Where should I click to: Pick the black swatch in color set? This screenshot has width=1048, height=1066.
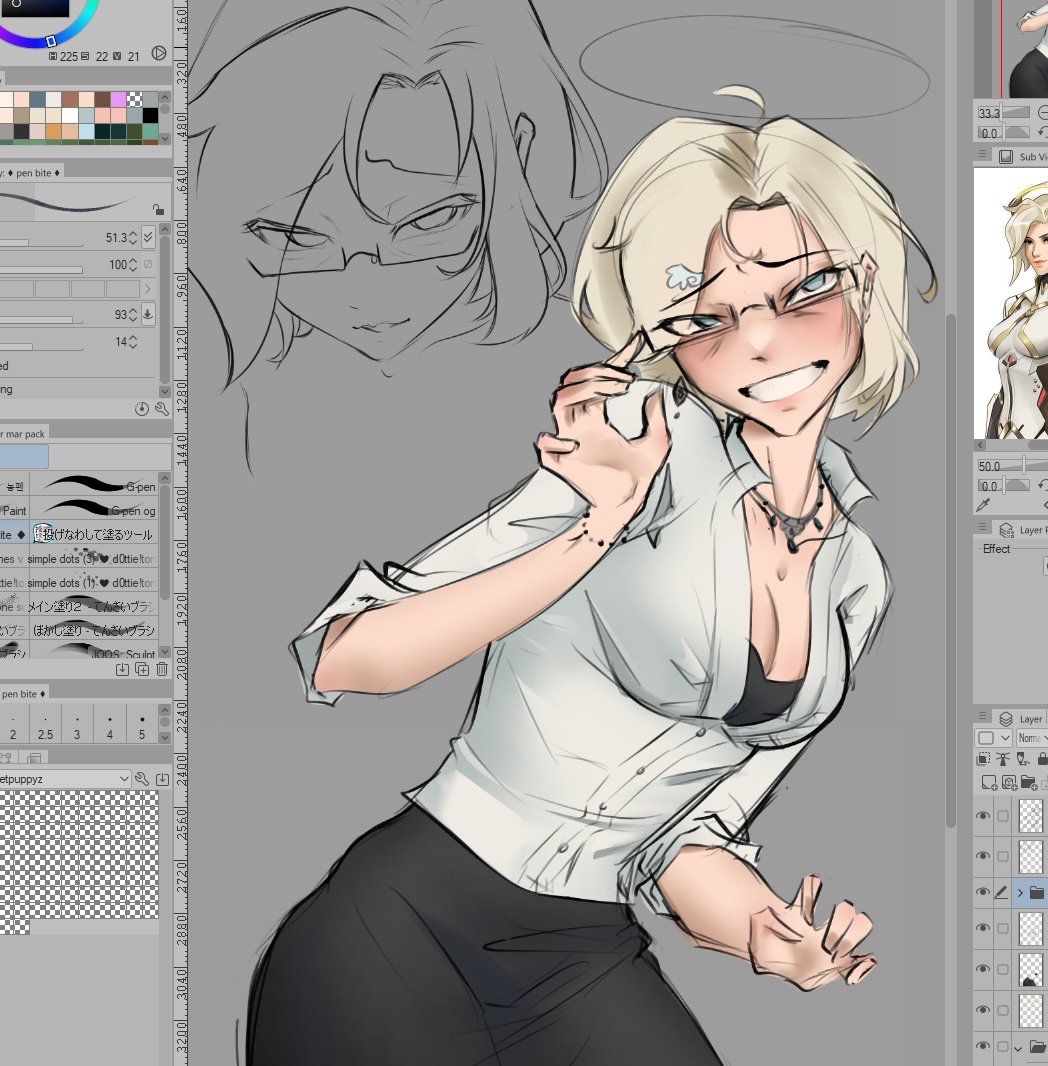coord(150,115)
